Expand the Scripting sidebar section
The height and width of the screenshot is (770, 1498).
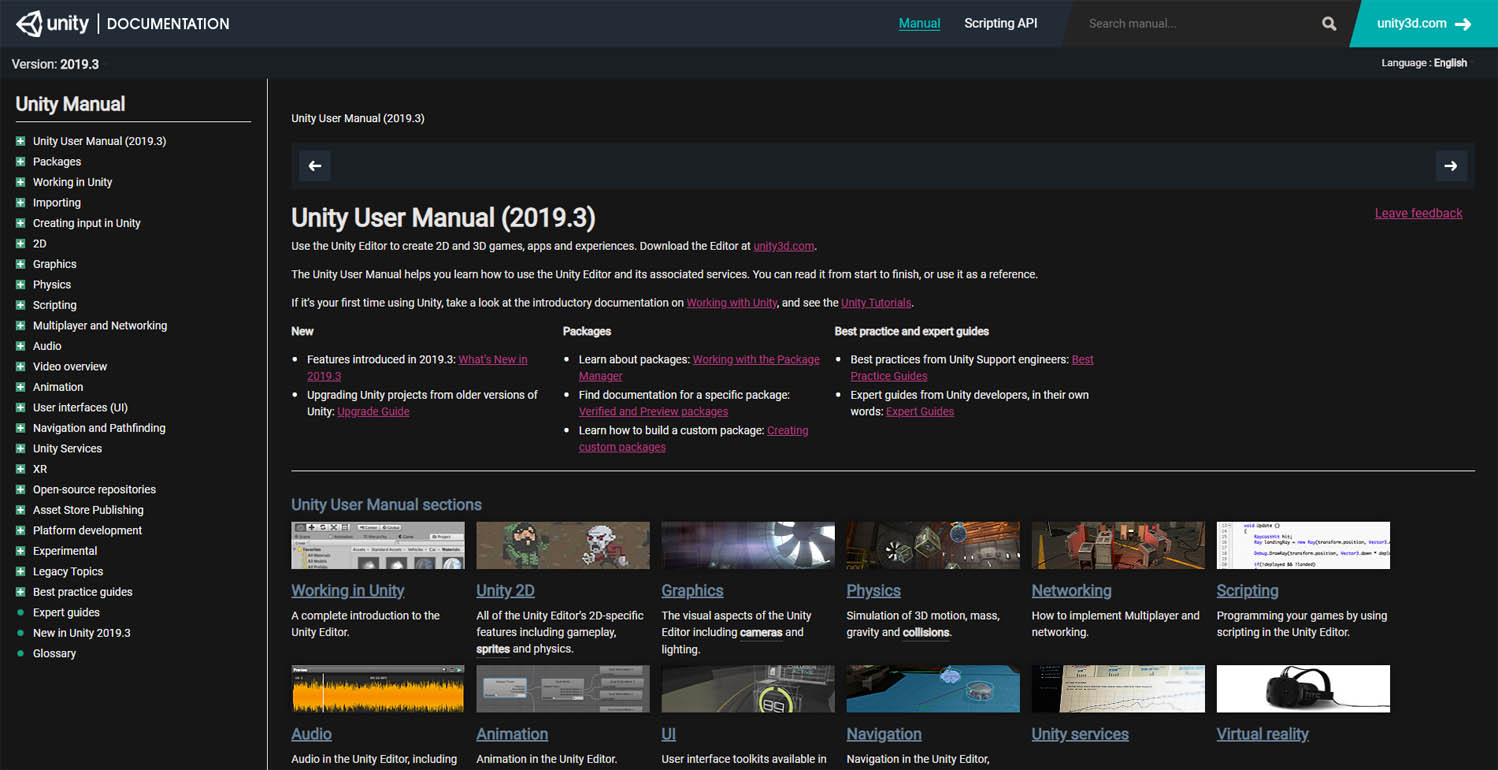click(23, 304)
